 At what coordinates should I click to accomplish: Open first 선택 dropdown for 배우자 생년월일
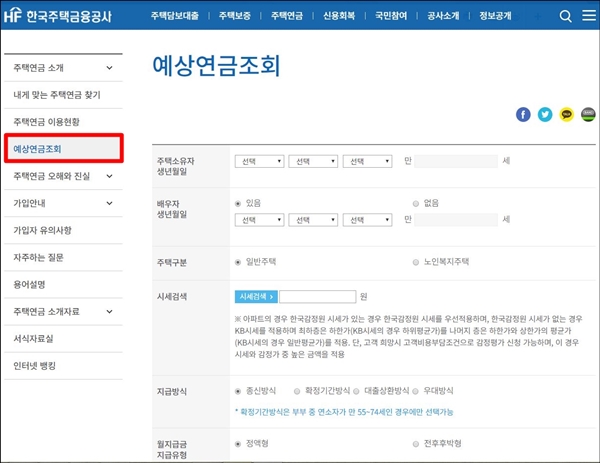[x=258, y=219]
